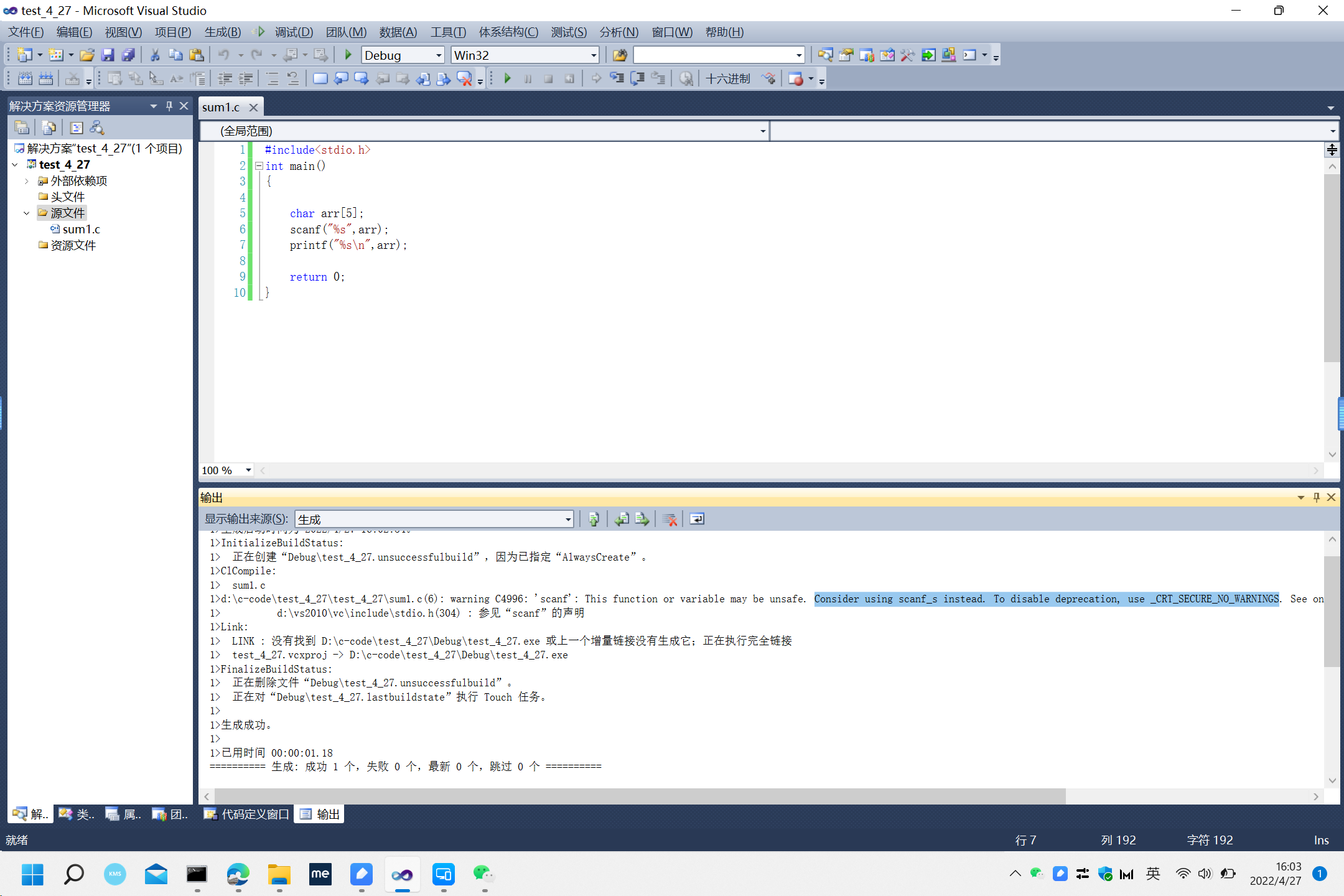This screenshot has height=896, width=1344.
Task: Collapse the 源文件 folder node
Action: [x=27, y=213]
